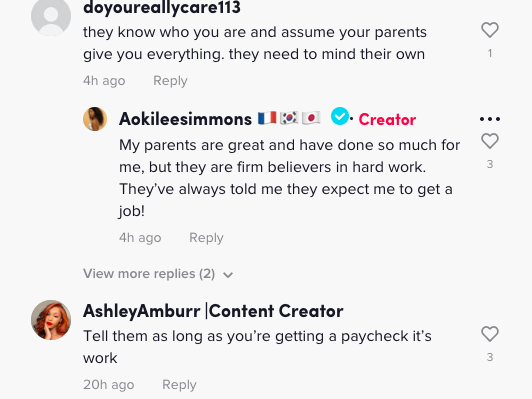This screenshot has height=399, width=532.
Task: Reply to Aokileesimmons' creator comment
Action: coord(206,238)
